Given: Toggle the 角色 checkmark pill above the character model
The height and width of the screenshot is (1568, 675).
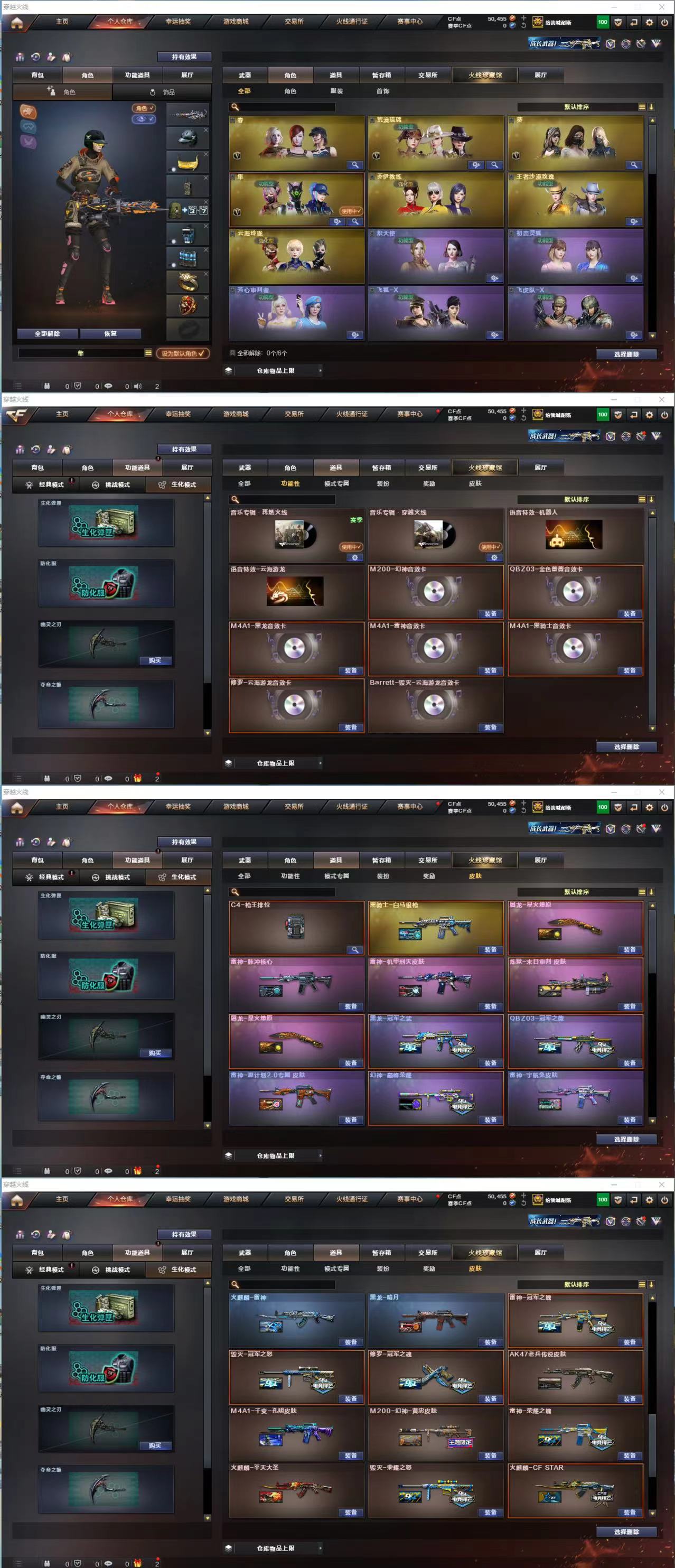Looking at the screenshot, I should pos(144,108).
